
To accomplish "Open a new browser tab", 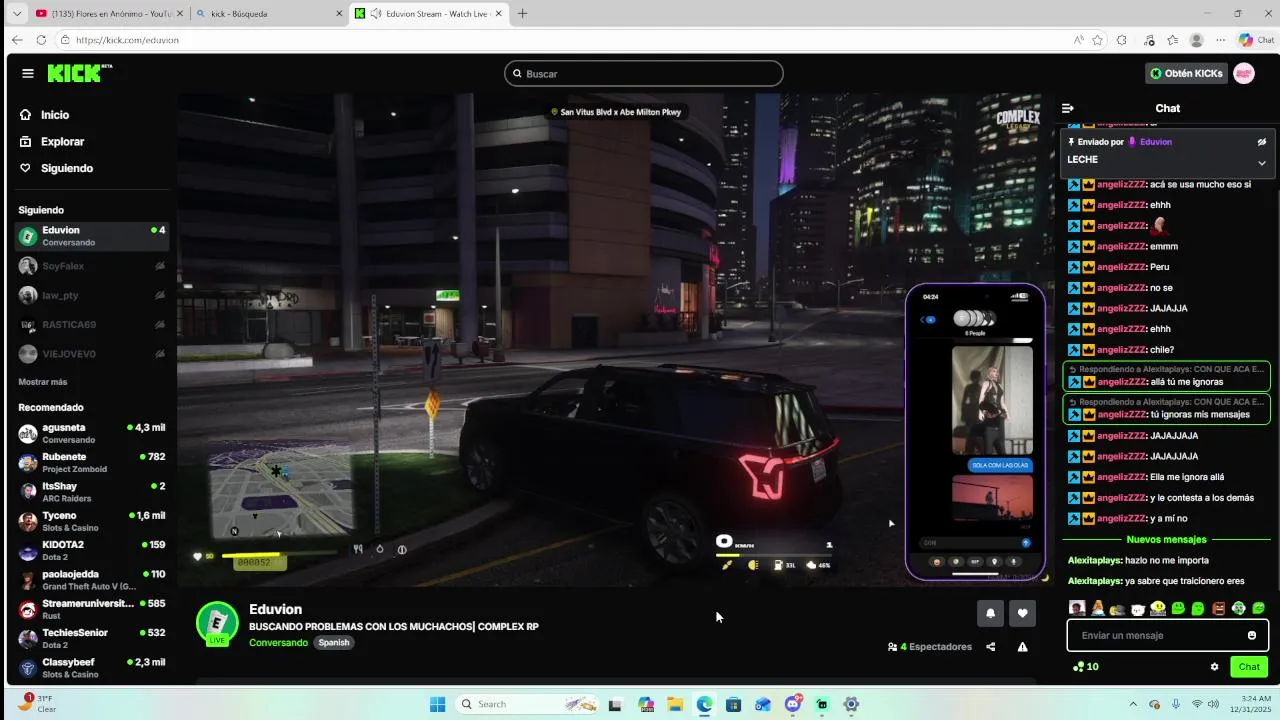I will tap(522, 13).
